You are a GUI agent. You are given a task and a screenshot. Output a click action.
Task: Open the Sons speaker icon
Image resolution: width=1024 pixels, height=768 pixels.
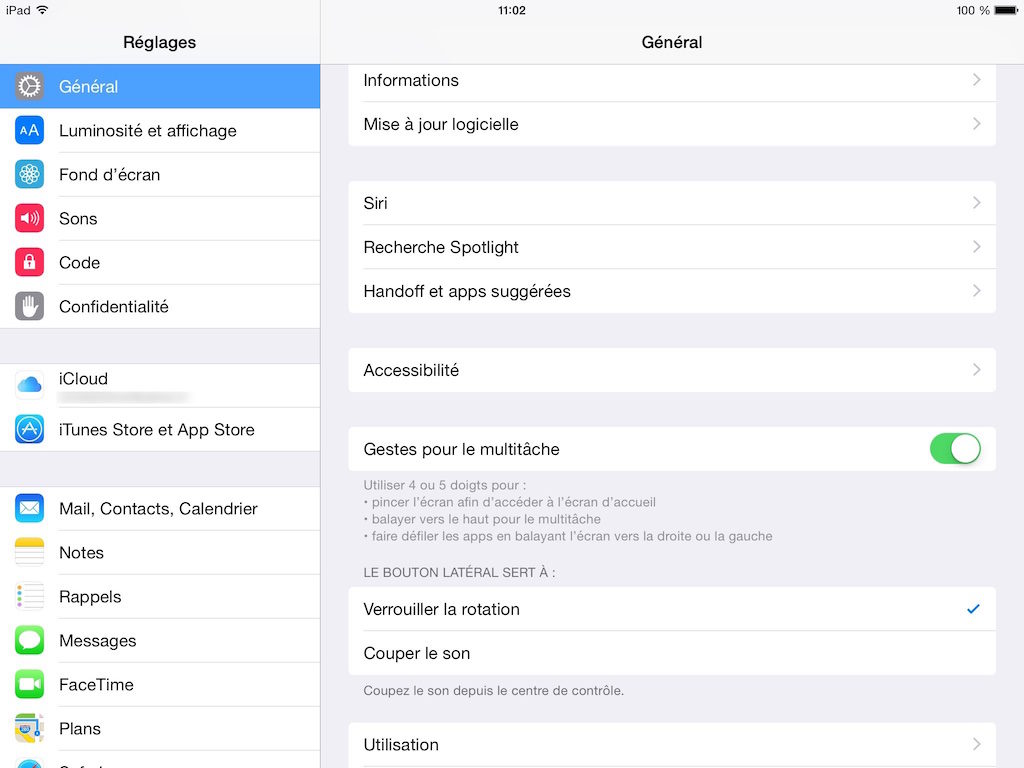pos(29,218)
